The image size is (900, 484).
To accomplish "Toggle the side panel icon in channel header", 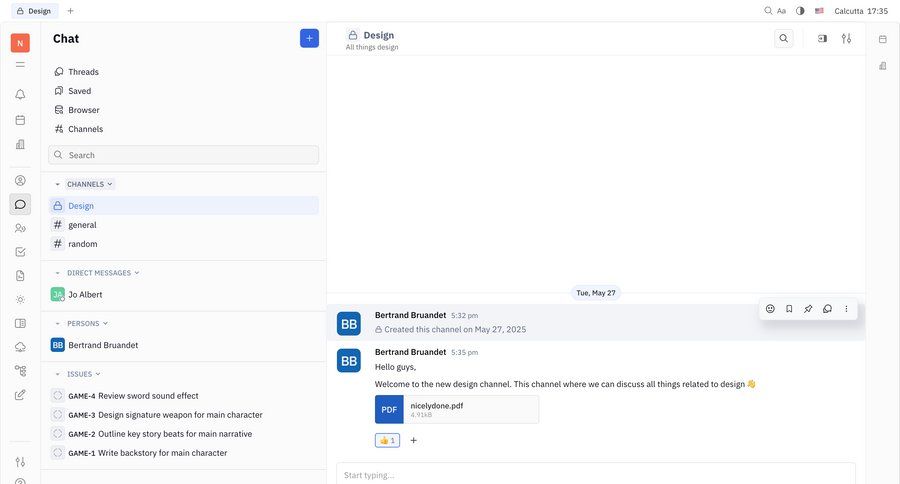I will coord(823,38).
